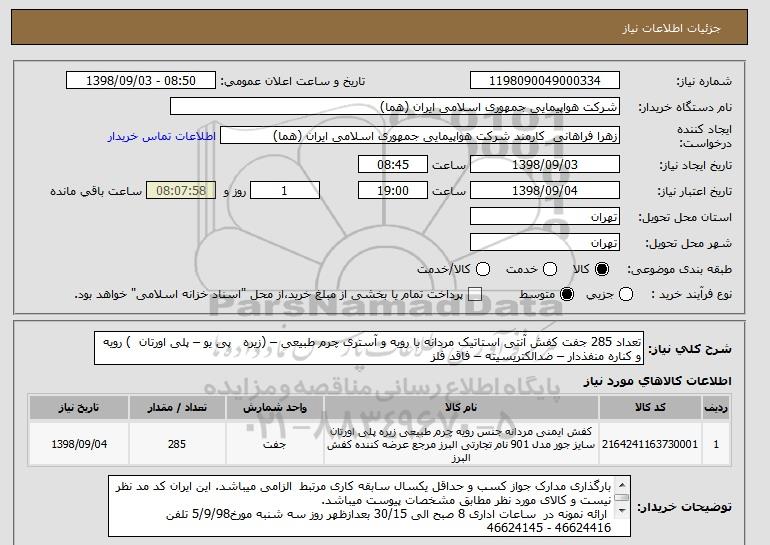
Task: Click the request creator field زهرا فراهانی
Action: click(420, 136)
